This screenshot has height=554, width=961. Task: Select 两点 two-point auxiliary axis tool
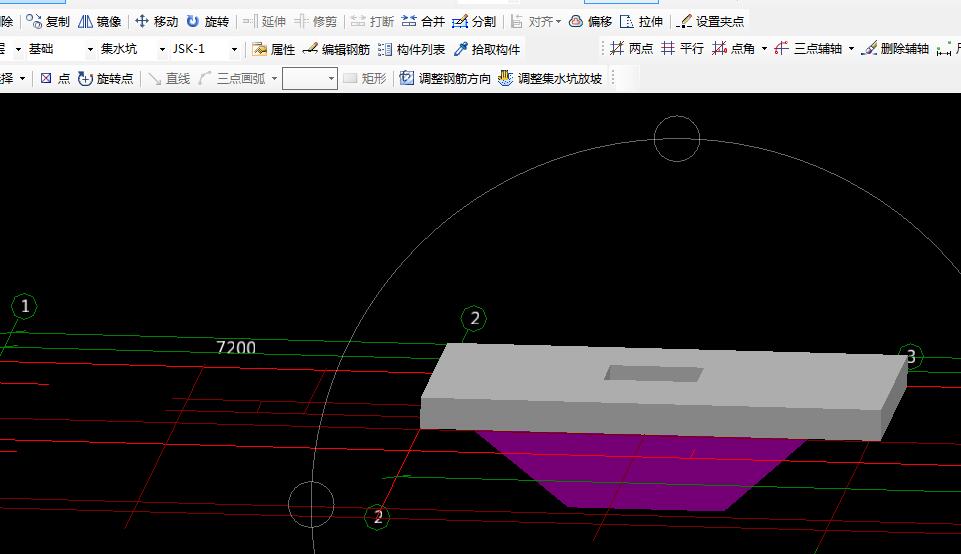pos(632,48)
